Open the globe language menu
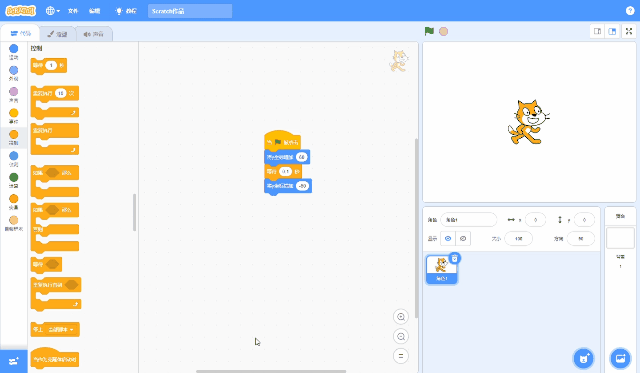 coord(53,11)
